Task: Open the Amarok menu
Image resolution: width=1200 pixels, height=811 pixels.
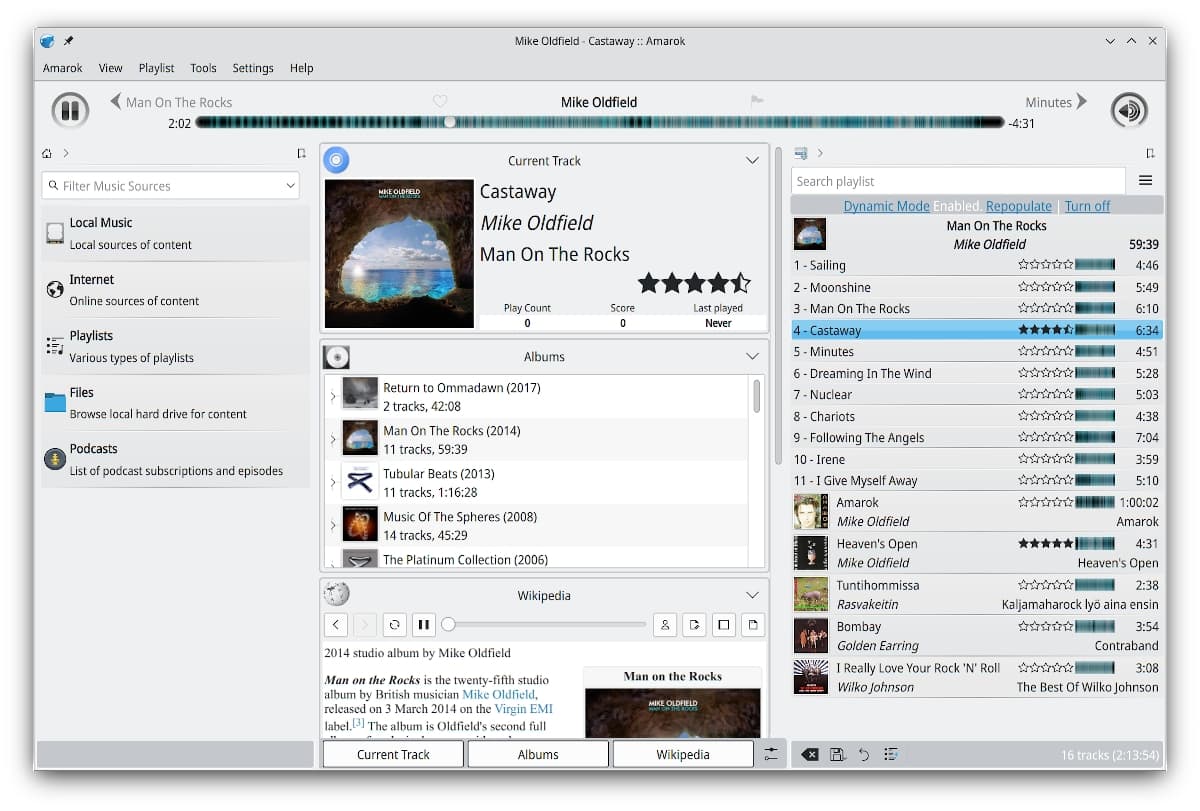Action: click(63, 68)
